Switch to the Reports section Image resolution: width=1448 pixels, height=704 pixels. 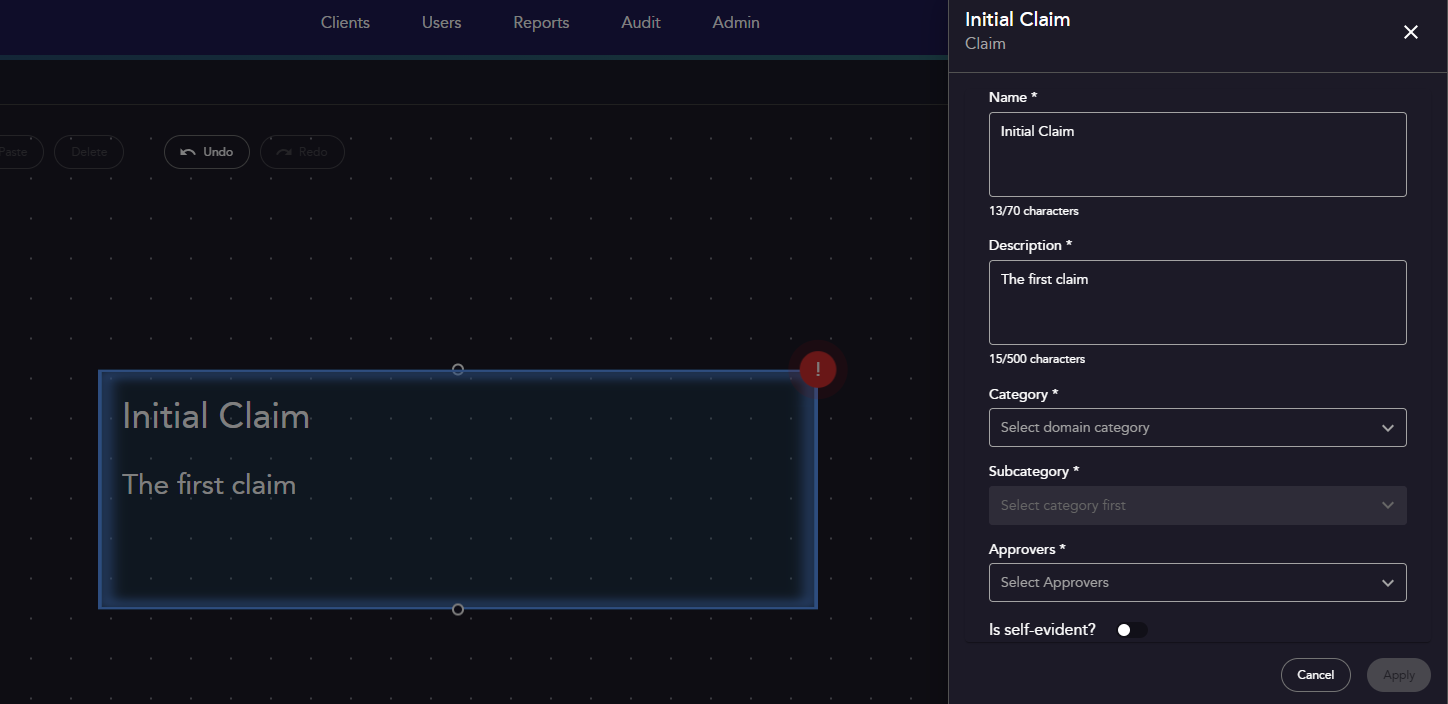541,22
